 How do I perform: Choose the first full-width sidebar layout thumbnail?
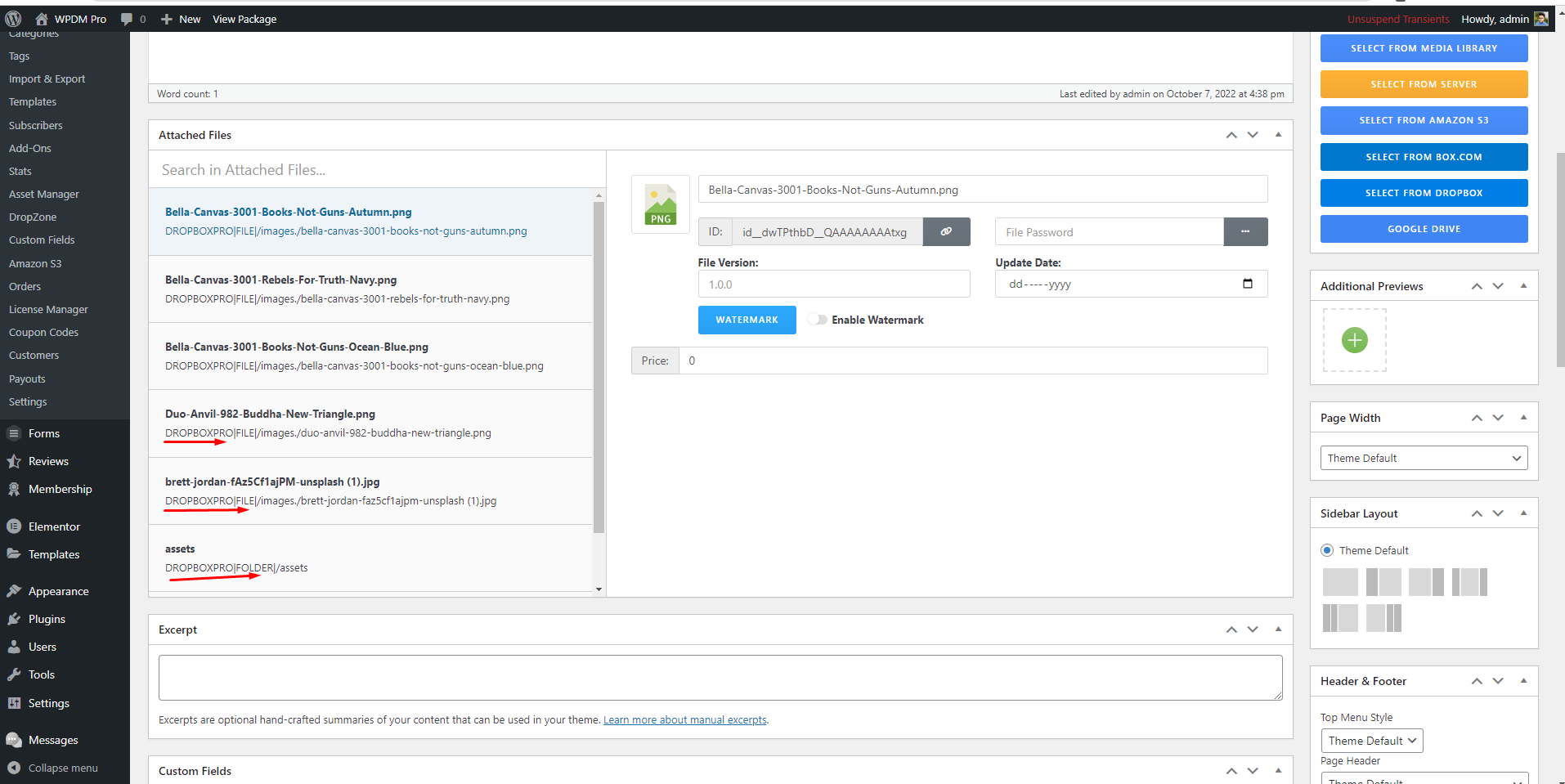(1340, 582)
